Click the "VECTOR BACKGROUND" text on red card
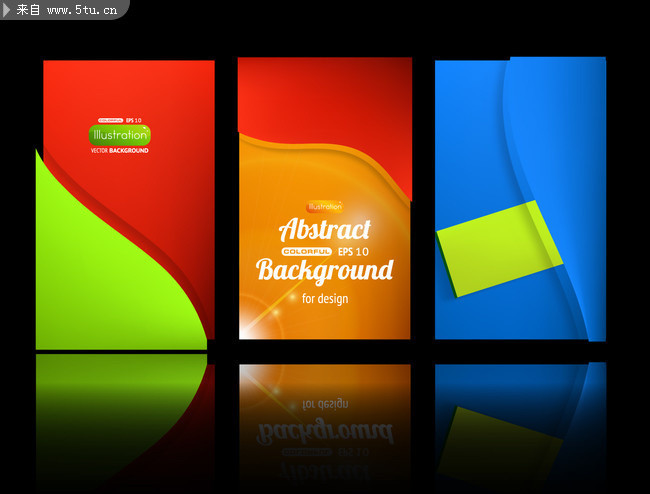Screen dimensions: 650x494 [119, 150]
